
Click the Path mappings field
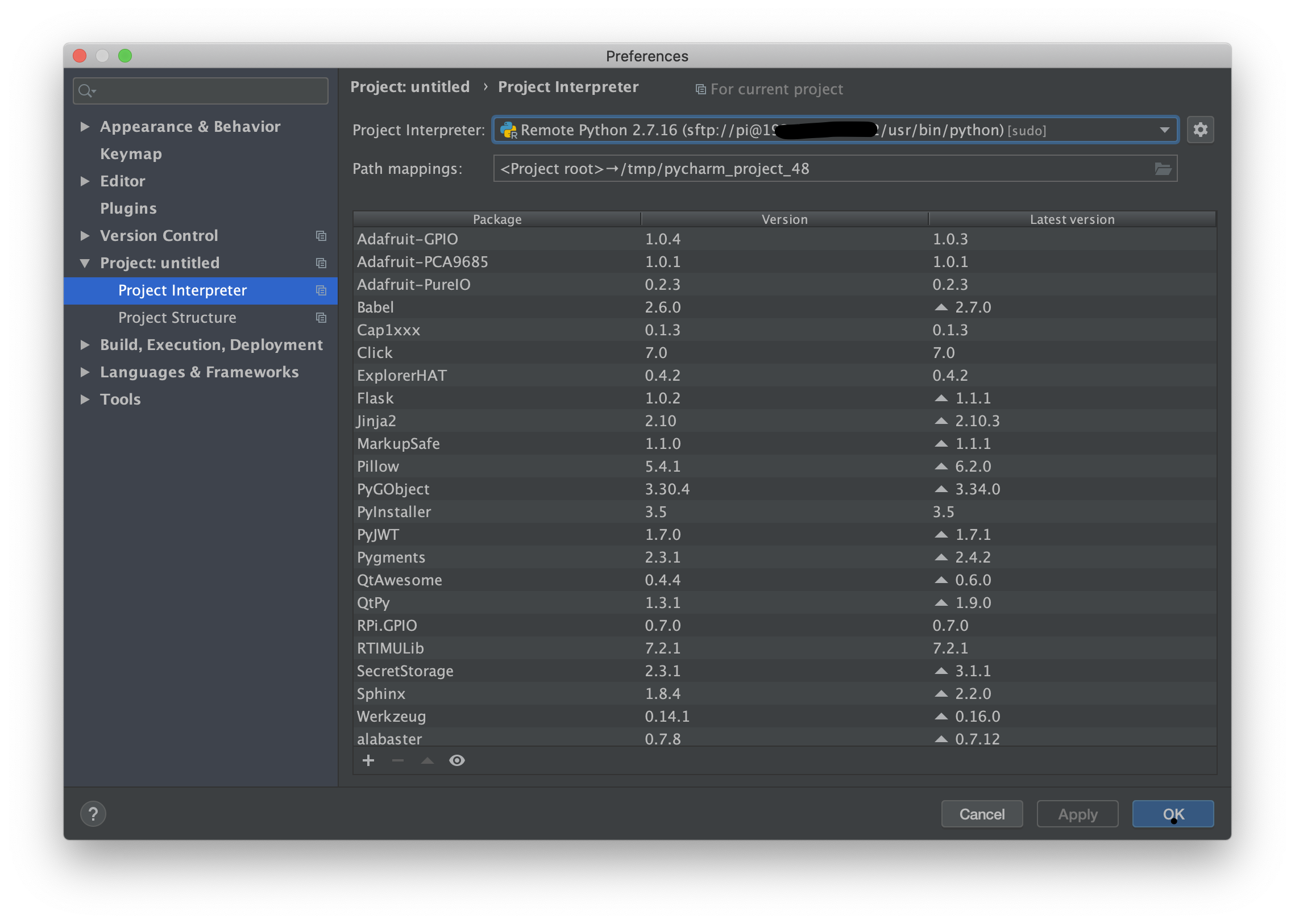coord(835,168)
